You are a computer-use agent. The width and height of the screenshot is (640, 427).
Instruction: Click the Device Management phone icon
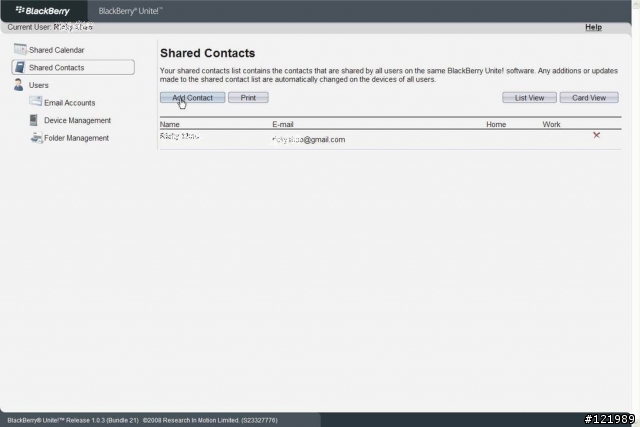pos(33,120)
